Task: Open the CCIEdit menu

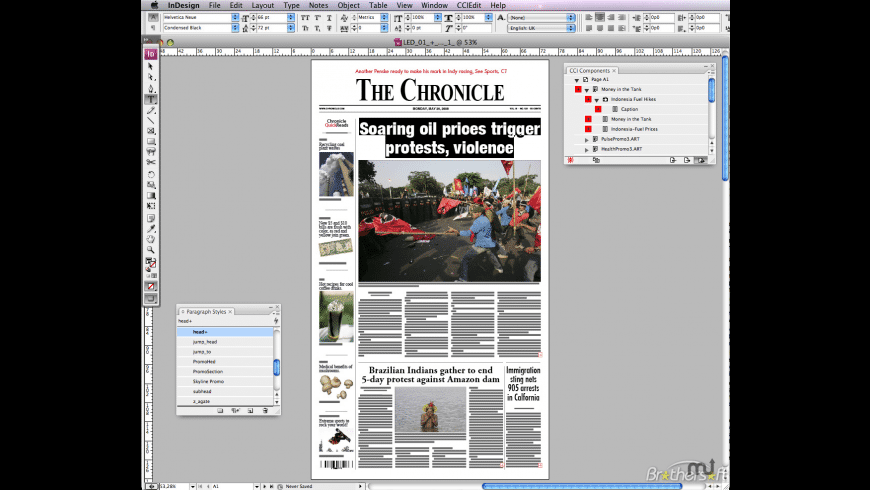Action: click(x=471, y=5)
